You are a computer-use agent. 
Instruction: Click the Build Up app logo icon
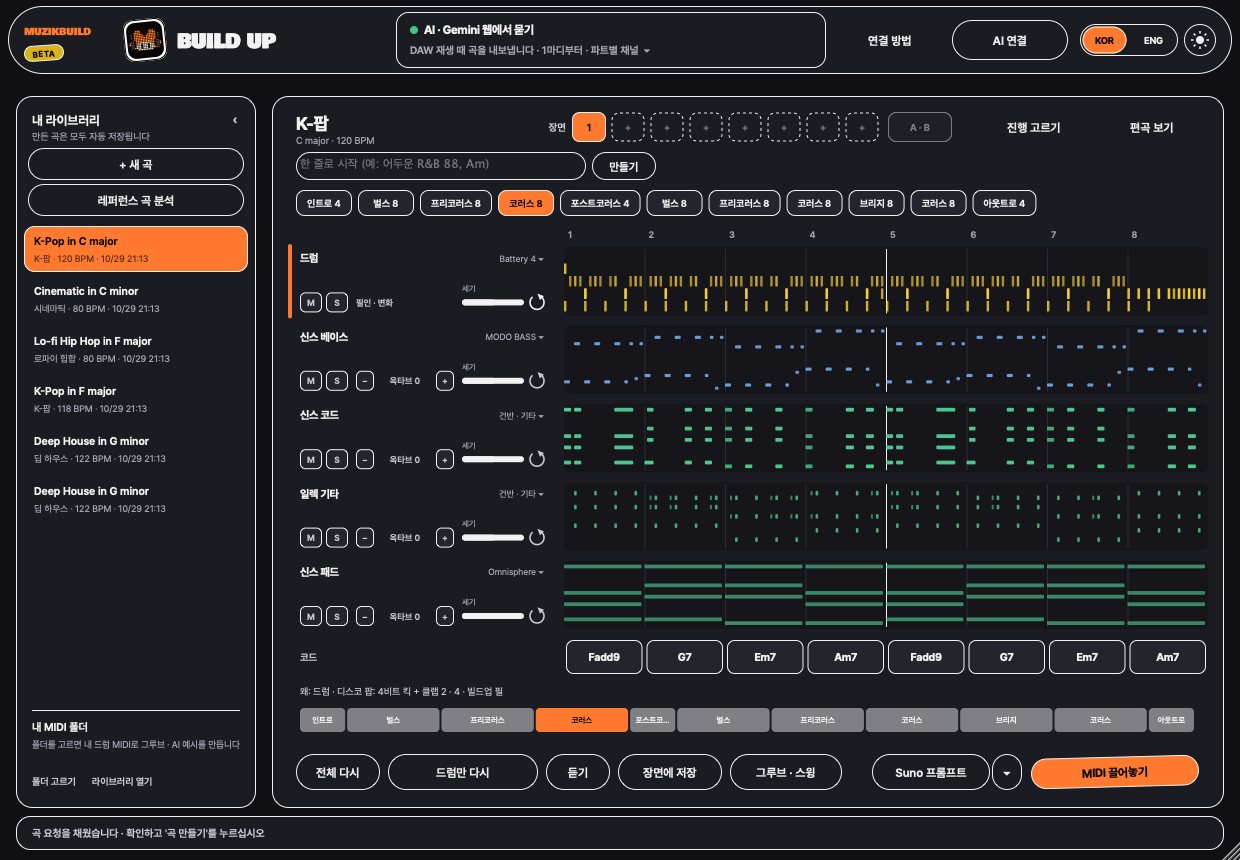(144, 41)
